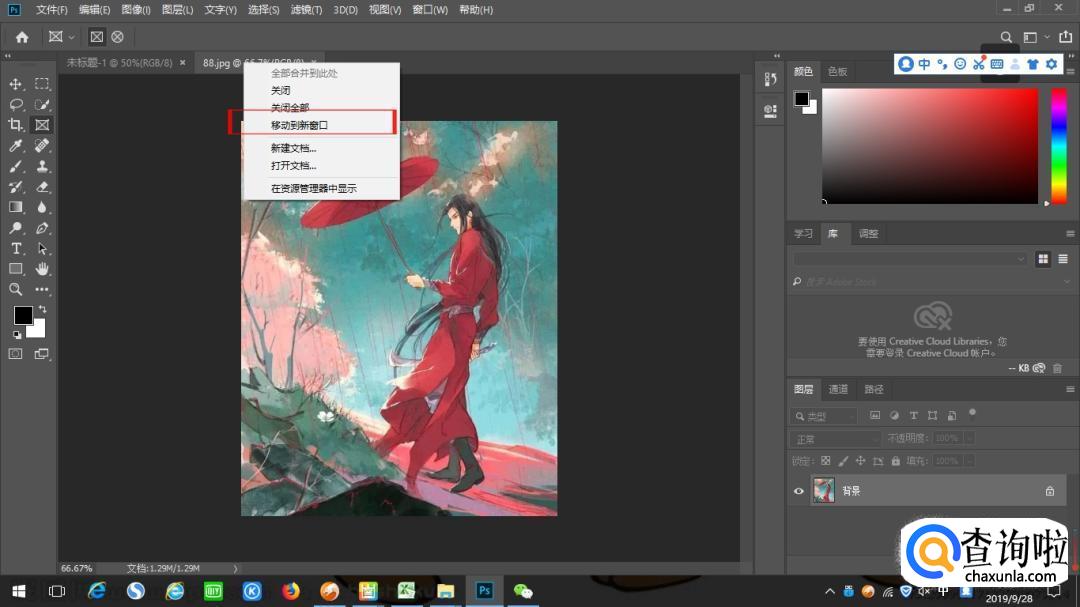
Task: Select the Hand tool
Action: (x=42, y=269)
